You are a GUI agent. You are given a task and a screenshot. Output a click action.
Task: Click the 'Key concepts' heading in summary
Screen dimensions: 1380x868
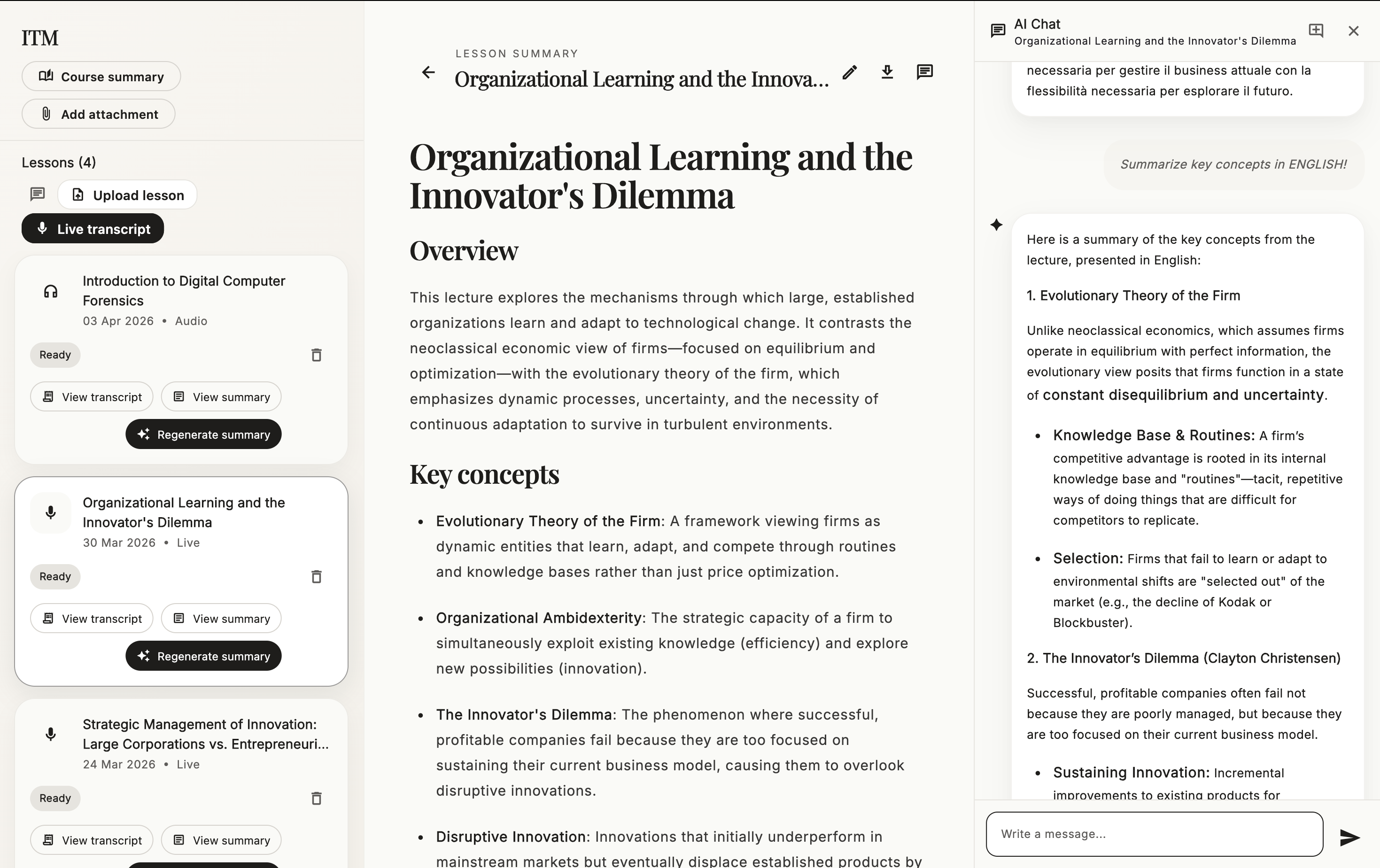click(x=484, y=474)
